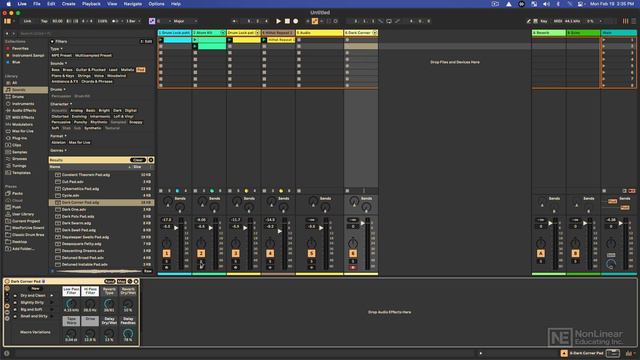640x360 pixels.
Task: Open the Playback menu
Action: pos(91,4)
